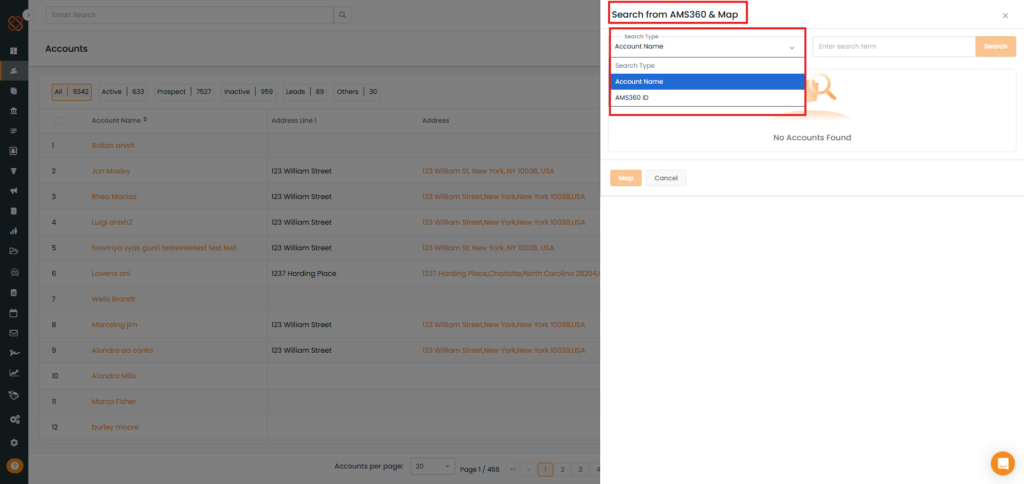
Task: Close the Search from AMS360 panel
Action: [1005, 16]
